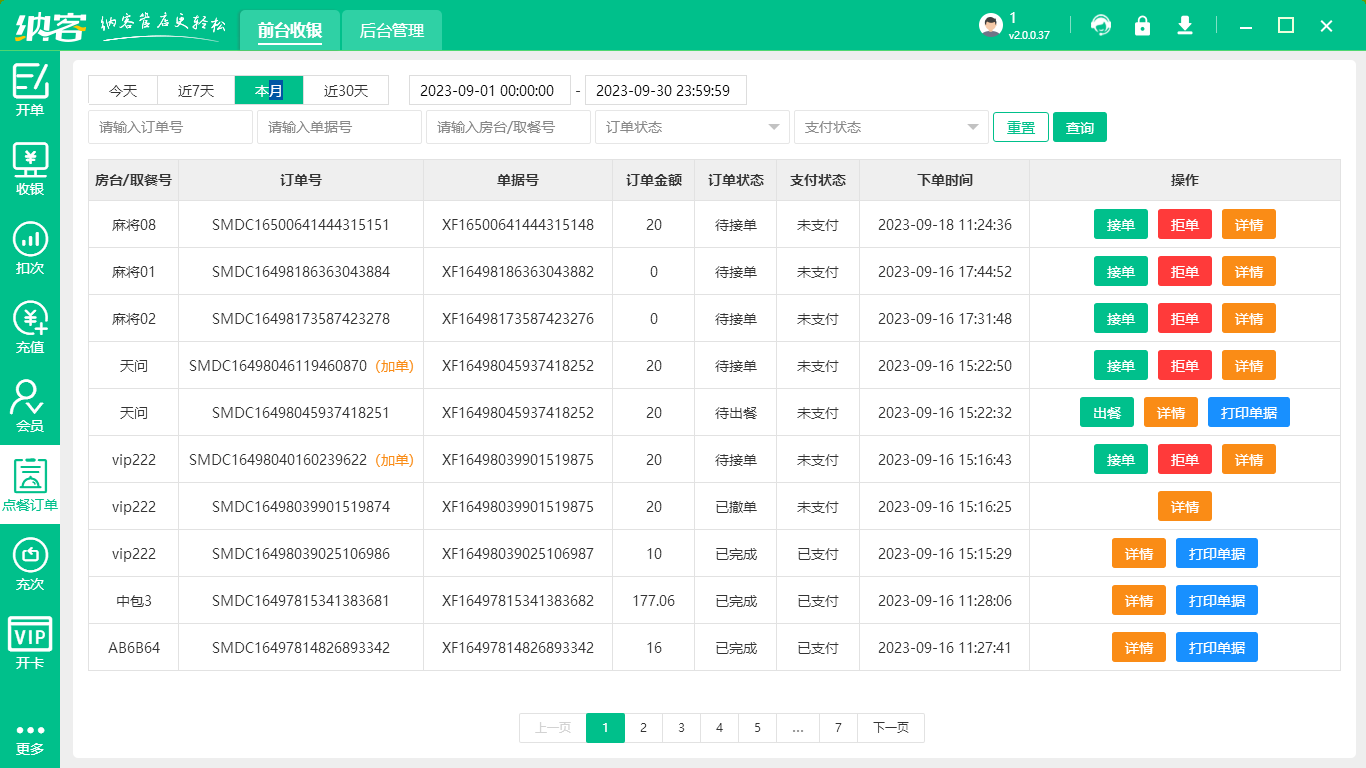Open the 充值 recharge icon

point(30,326)
